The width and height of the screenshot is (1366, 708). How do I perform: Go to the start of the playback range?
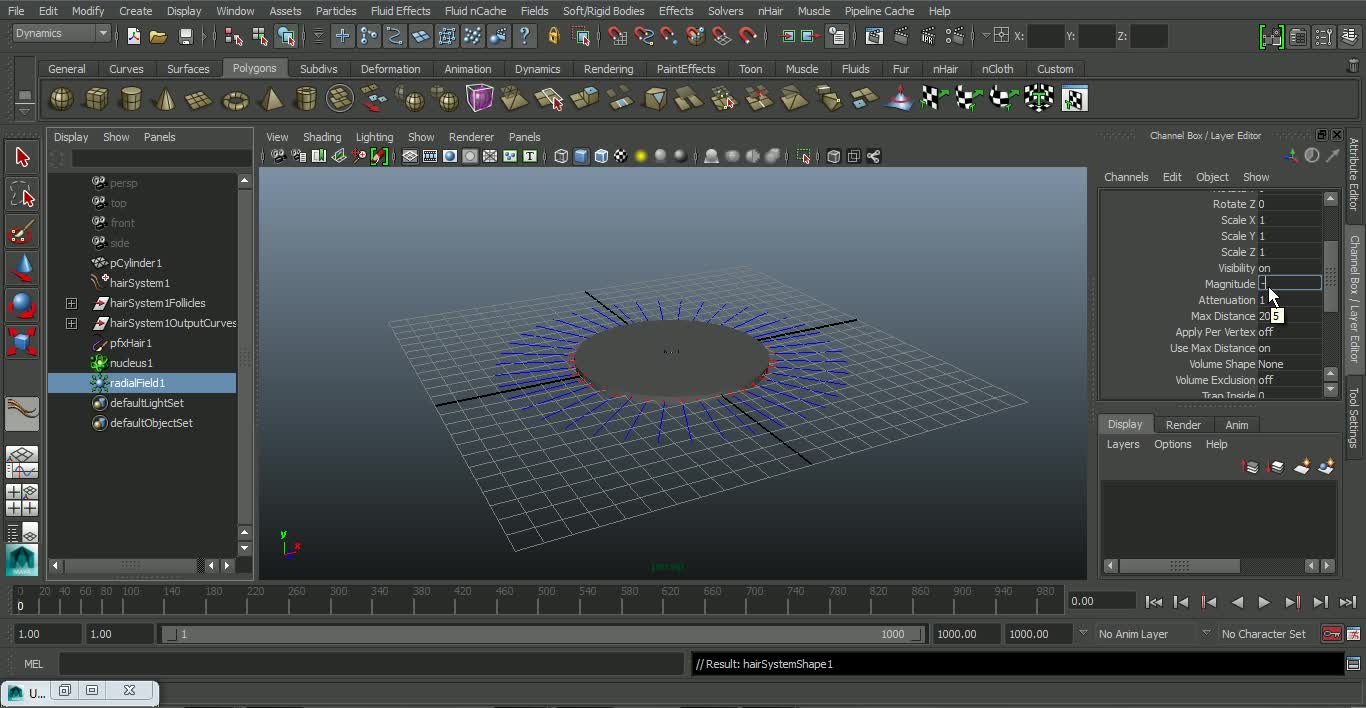[1154, 602]
